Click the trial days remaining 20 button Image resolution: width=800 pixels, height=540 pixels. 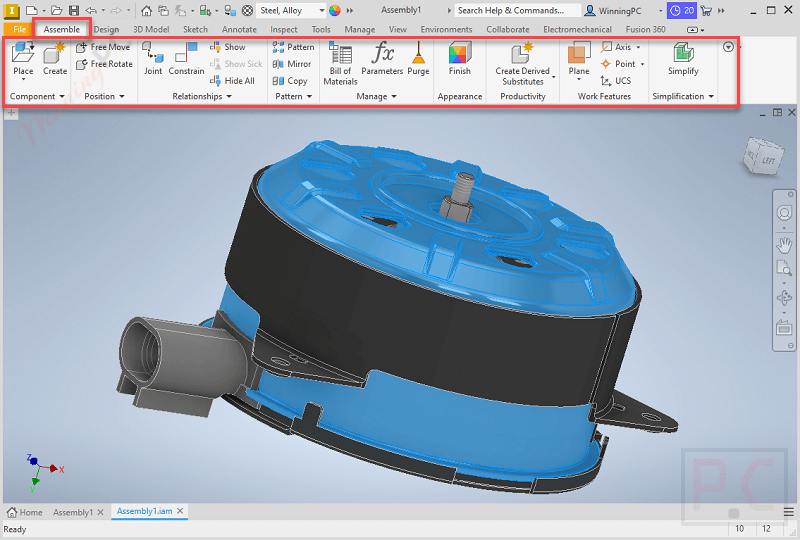coord(682,10)
